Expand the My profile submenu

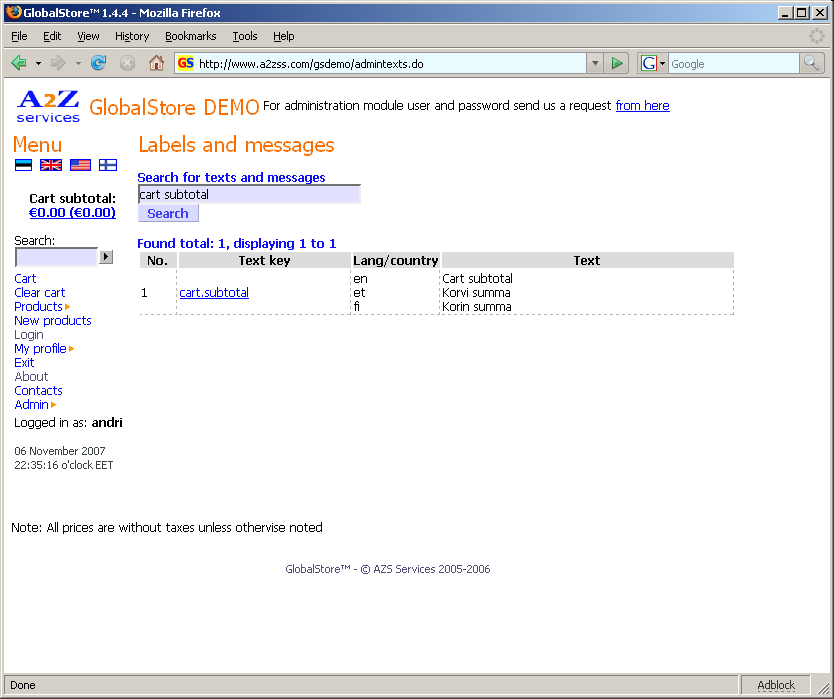click(x=71, y=349)
